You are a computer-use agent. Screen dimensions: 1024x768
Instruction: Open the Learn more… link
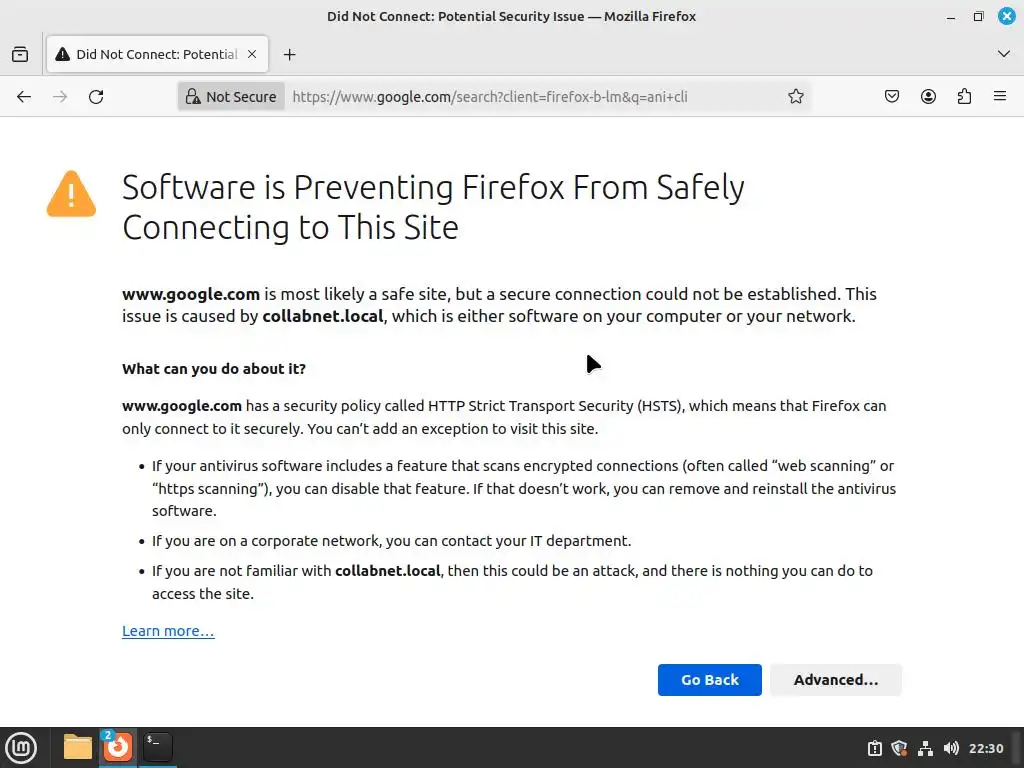[168, 631]
